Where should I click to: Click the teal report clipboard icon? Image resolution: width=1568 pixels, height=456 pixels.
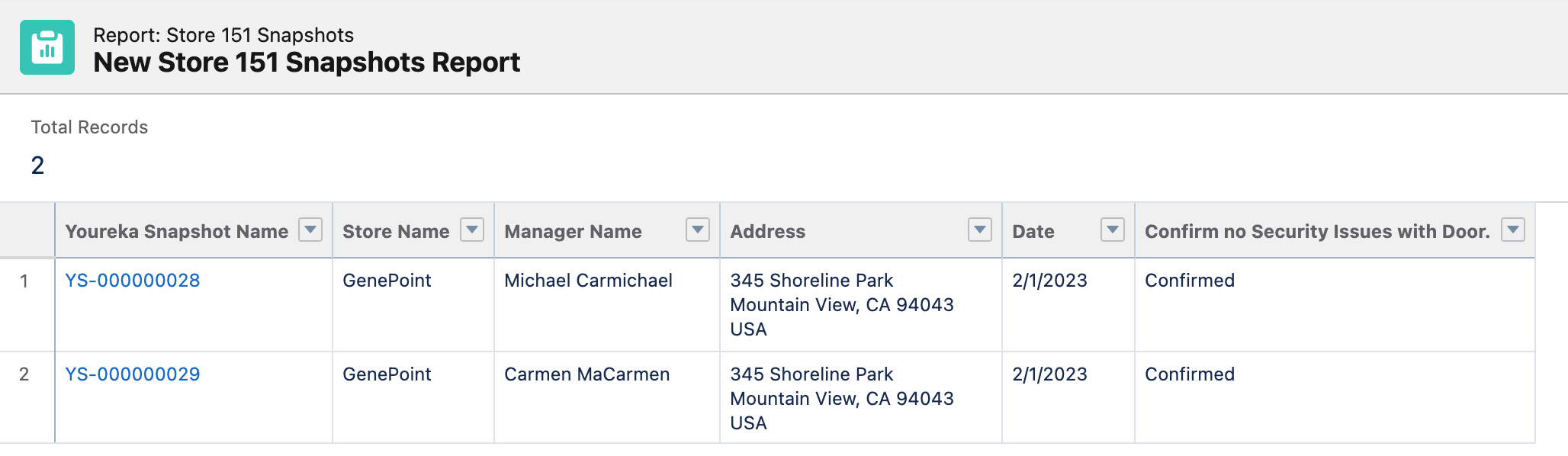pos(47,47)
